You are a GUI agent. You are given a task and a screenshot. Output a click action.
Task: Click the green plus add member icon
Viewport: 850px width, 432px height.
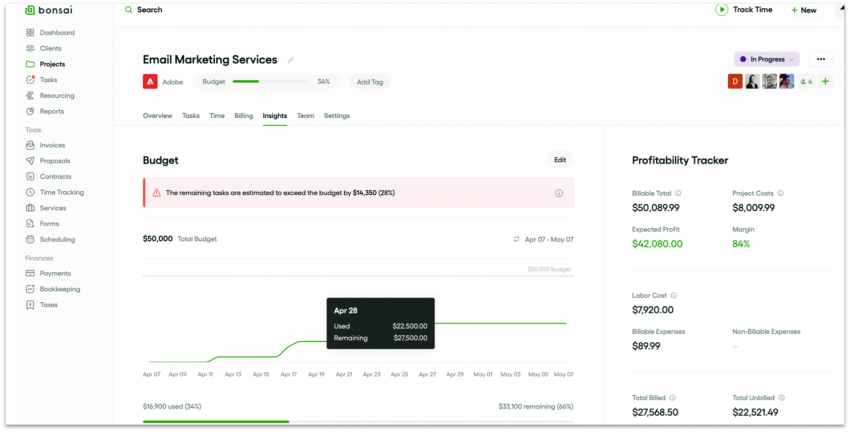825,82
